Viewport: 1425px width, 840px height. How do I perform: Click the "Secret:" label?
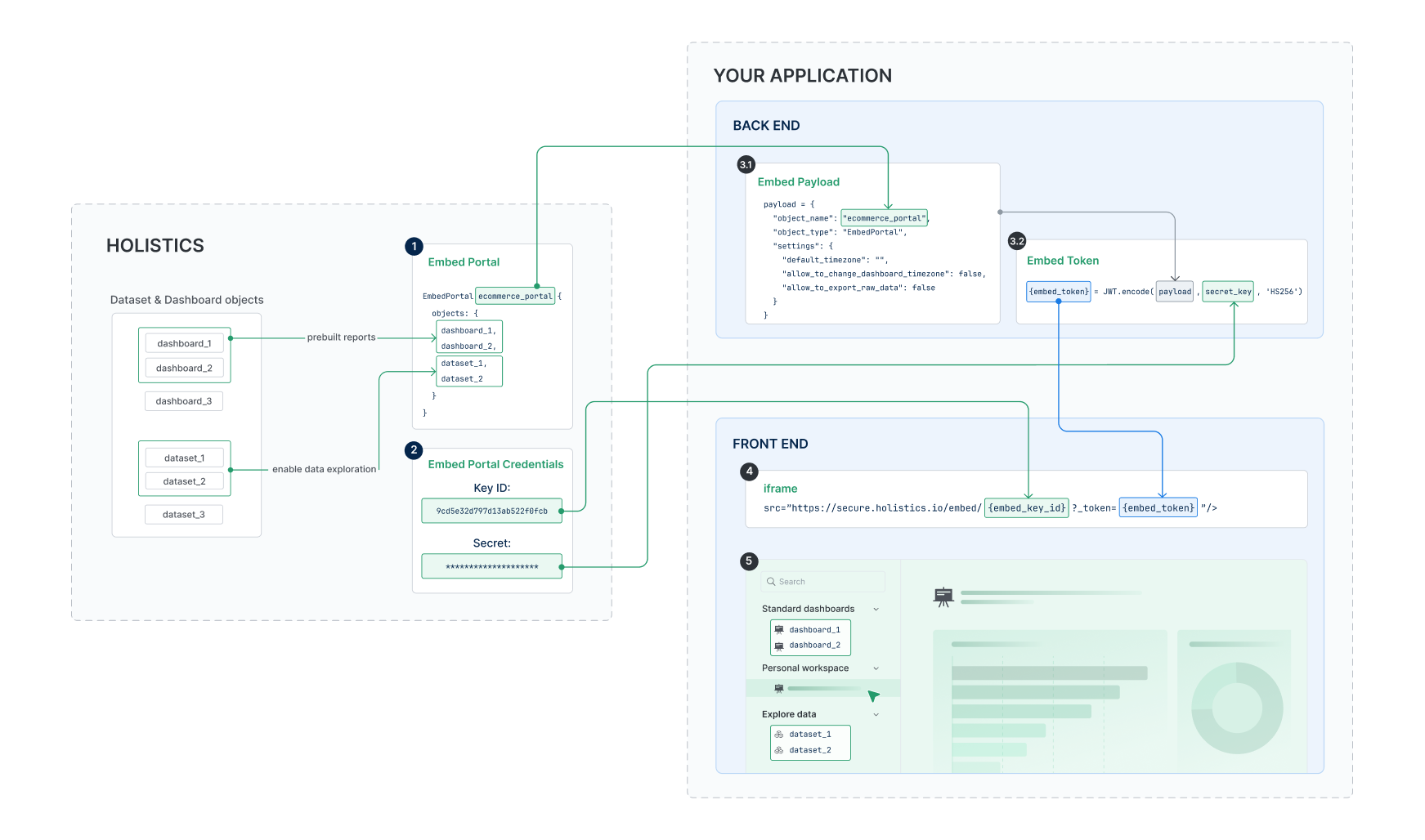[492, 543]
